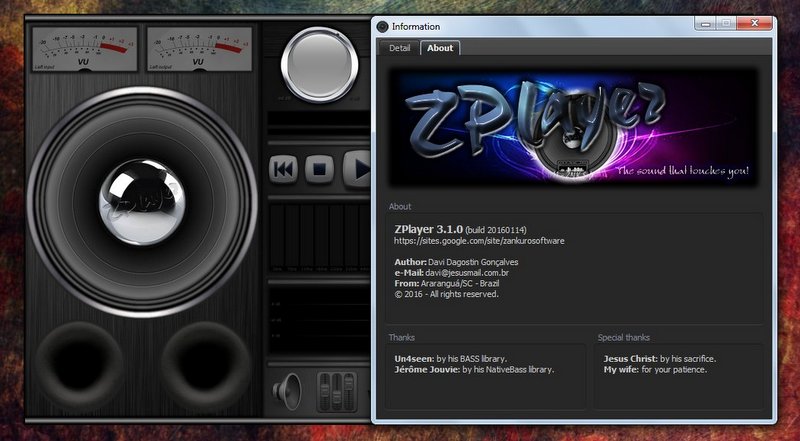Click the Information window title icon
Viewport: 800px width, 441px height.
click(382, 27)
